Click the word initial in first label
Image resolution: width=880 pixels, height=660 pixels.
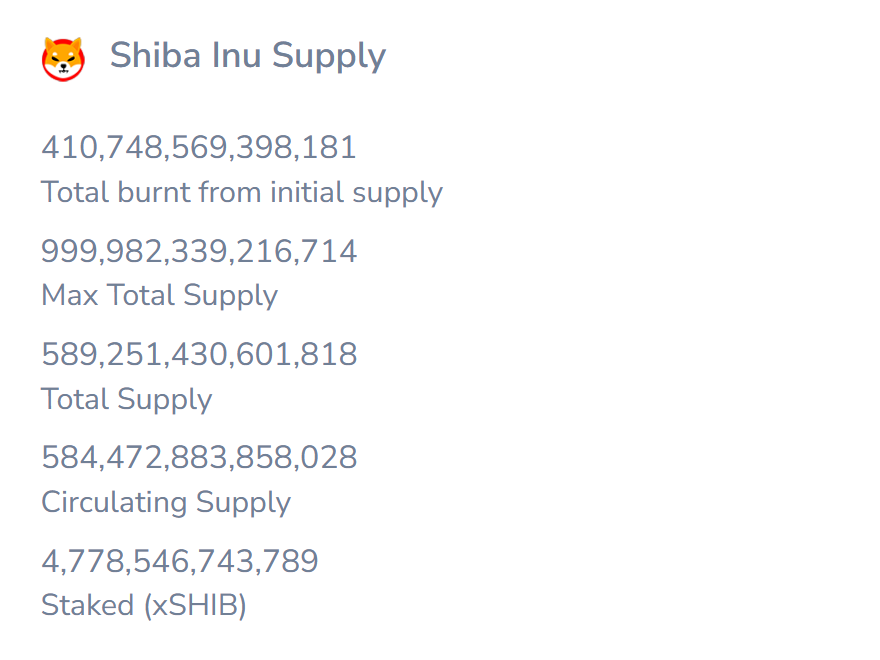tap(307, 192)
